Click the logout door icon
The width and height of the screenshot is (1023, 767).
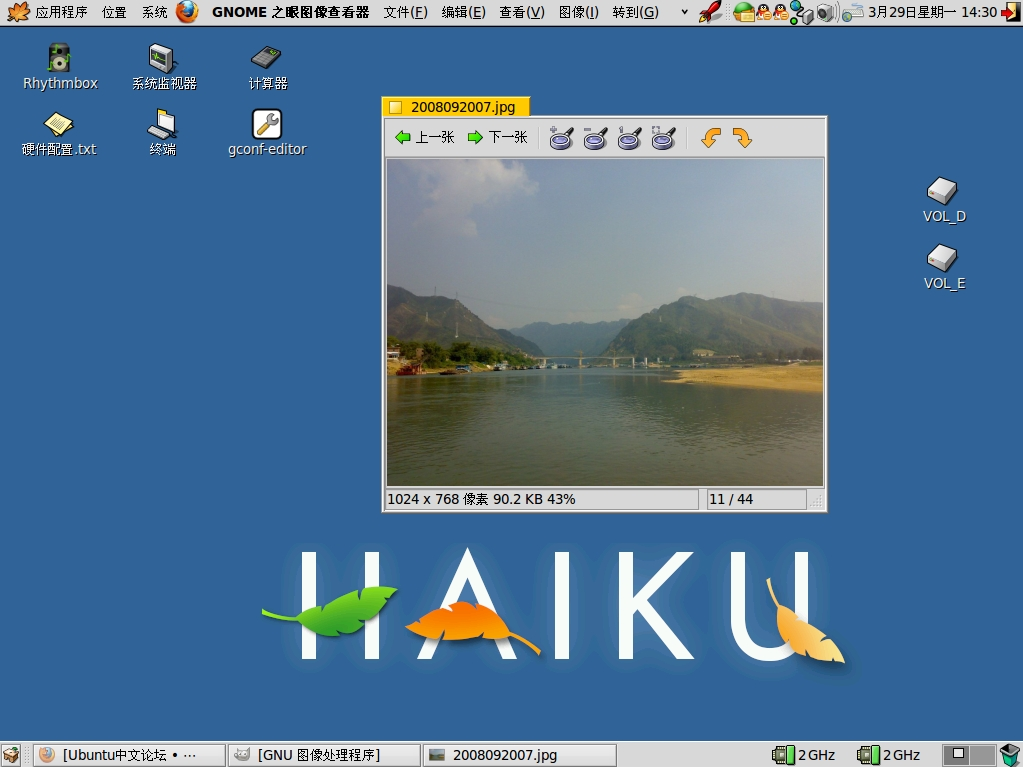(1011, 12)
